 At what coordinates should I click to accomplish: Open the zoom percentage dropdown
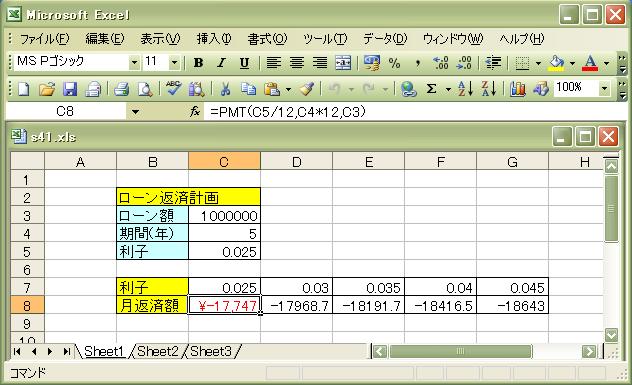(x=604, y=88)
